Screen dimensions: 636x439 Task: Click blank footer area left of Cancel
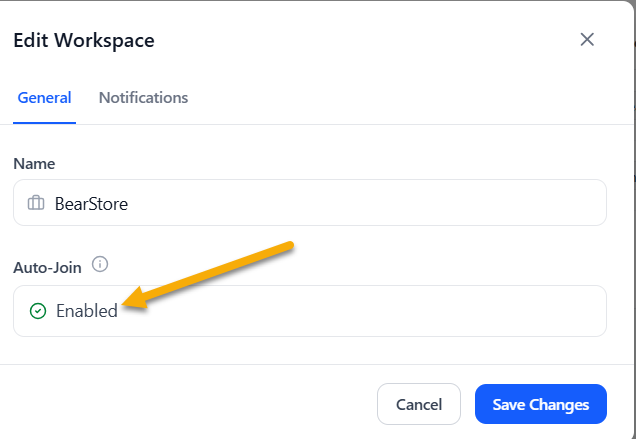(180, 405)
